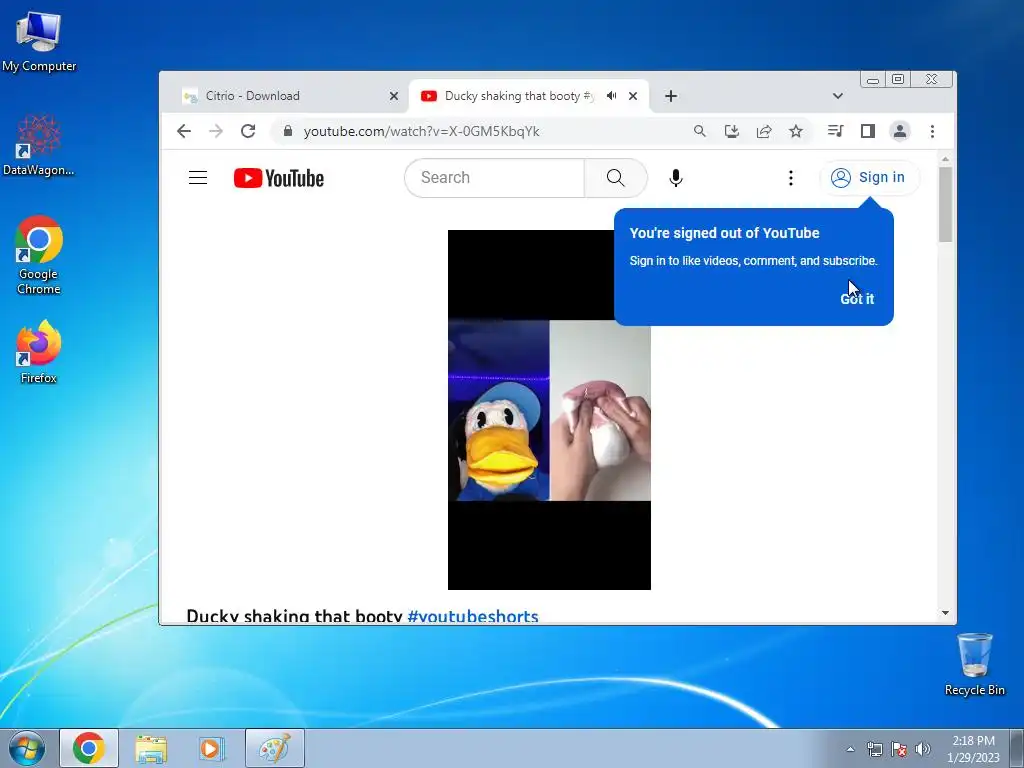This screenshot has height=768, width=1024.
Task: Click the padlock site info icon
Action: (x=287, y=131)
